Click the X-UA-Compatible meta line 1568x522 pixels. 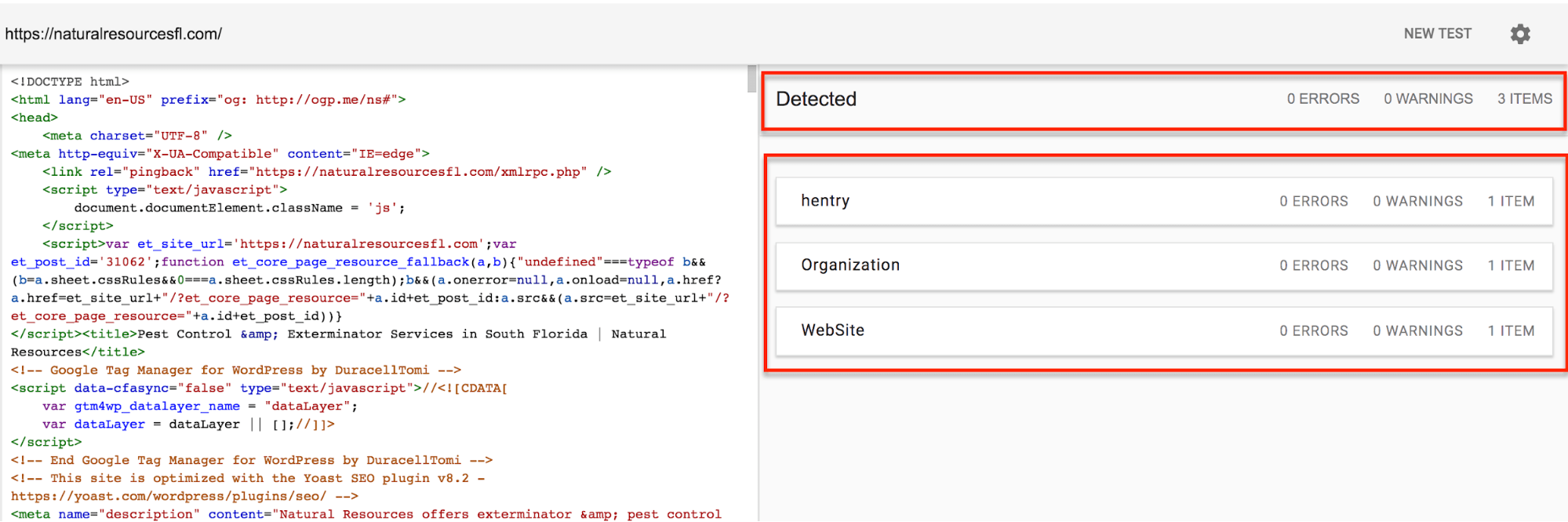coord(220,154)
